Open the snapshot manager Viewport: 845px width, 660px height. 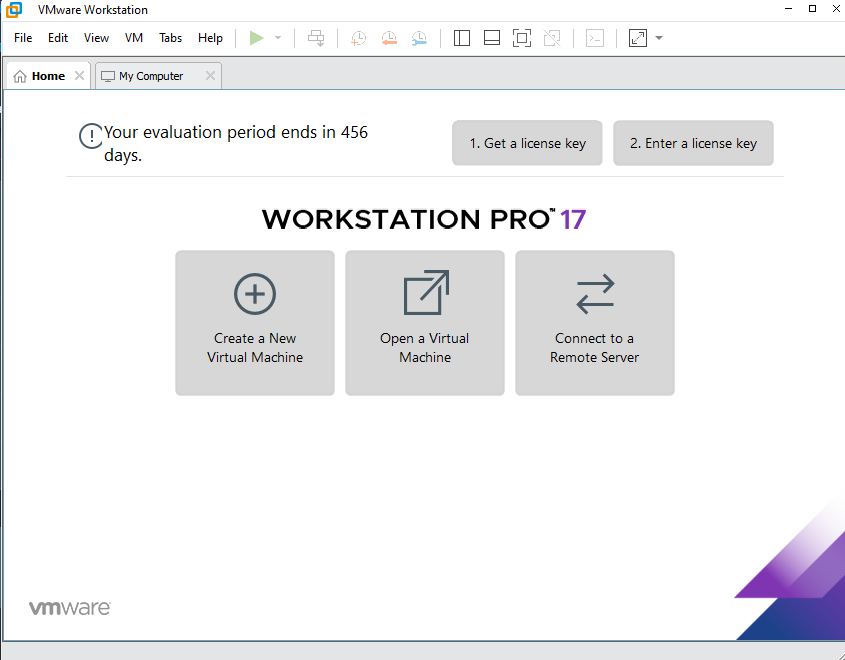tap(419, 37)
